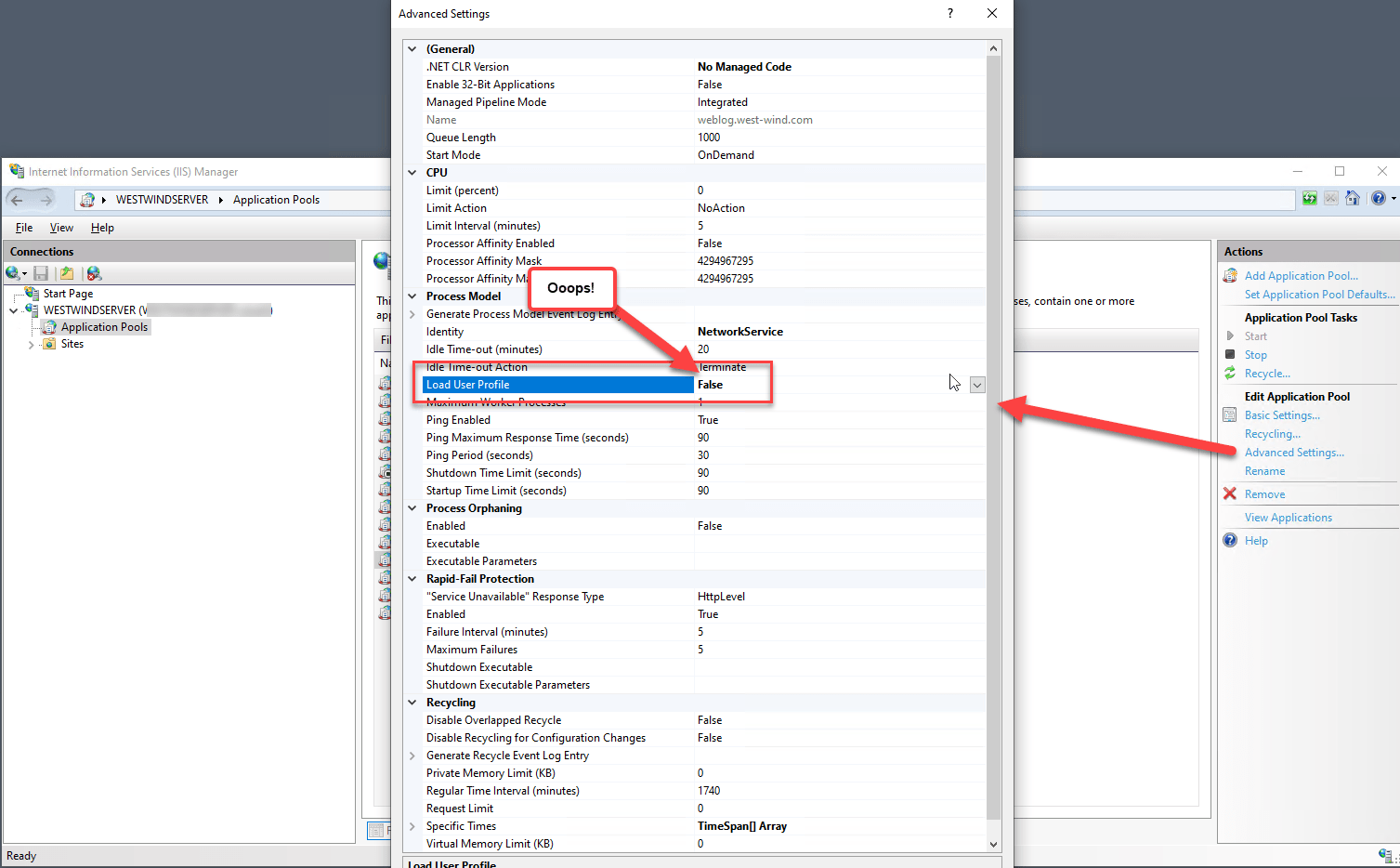Expand the Sites tree node

click(31, 345)
